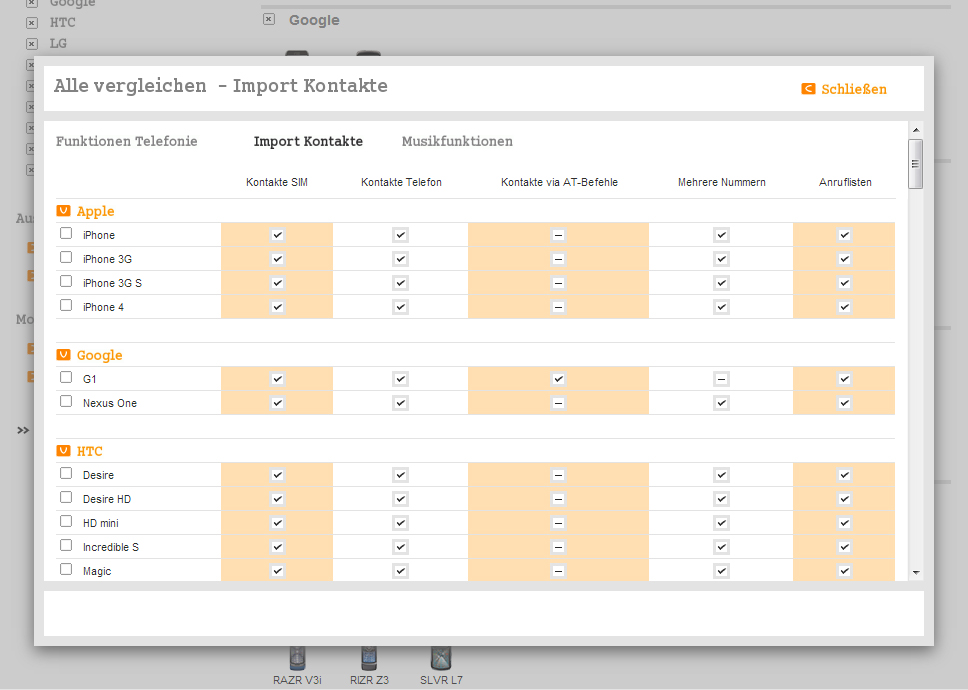The height and width of the screenshot is (690, 968).
Task: Tick the iPhone 3G row checkbox
Action: click(x=66, y=257)
